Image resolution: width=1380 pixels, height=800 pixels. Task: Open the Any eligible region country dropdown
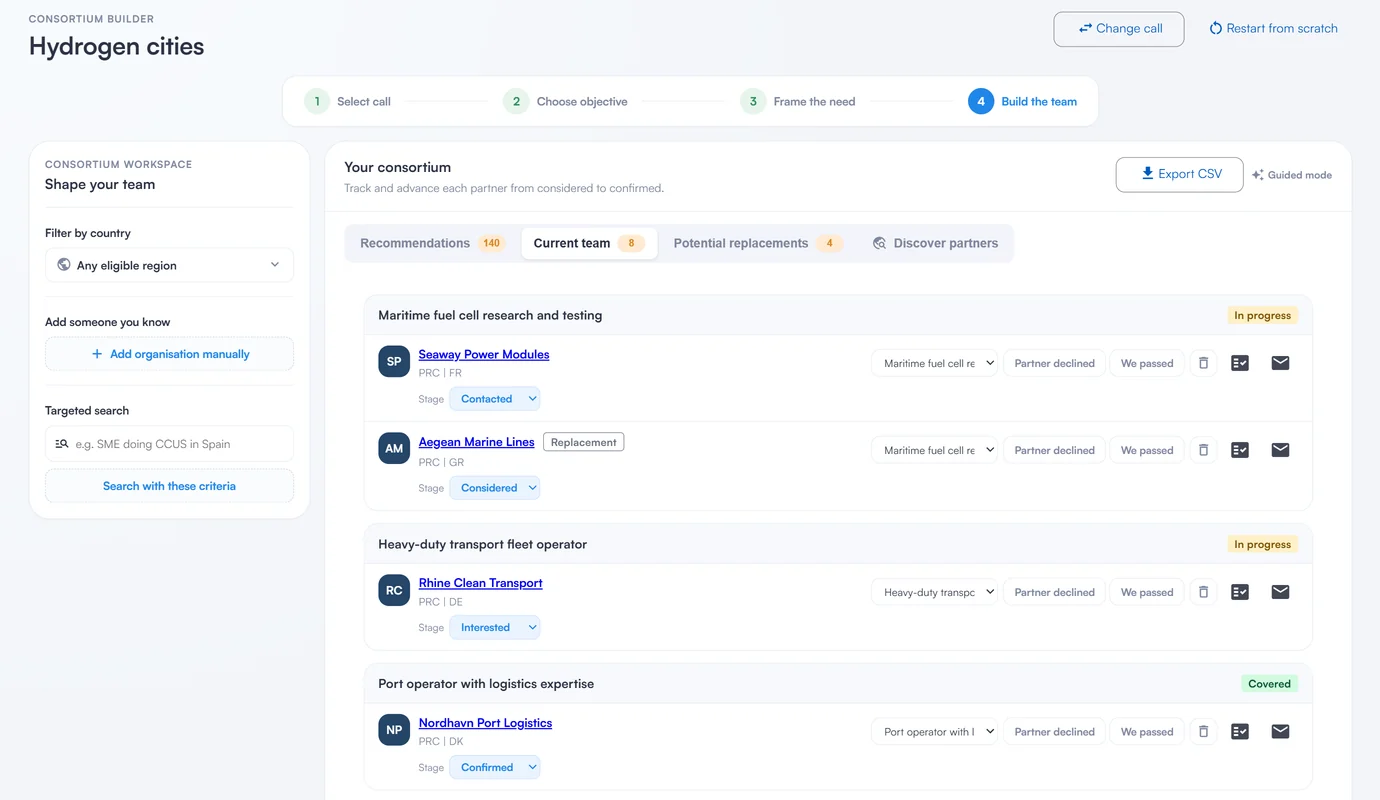click(169, 265)
